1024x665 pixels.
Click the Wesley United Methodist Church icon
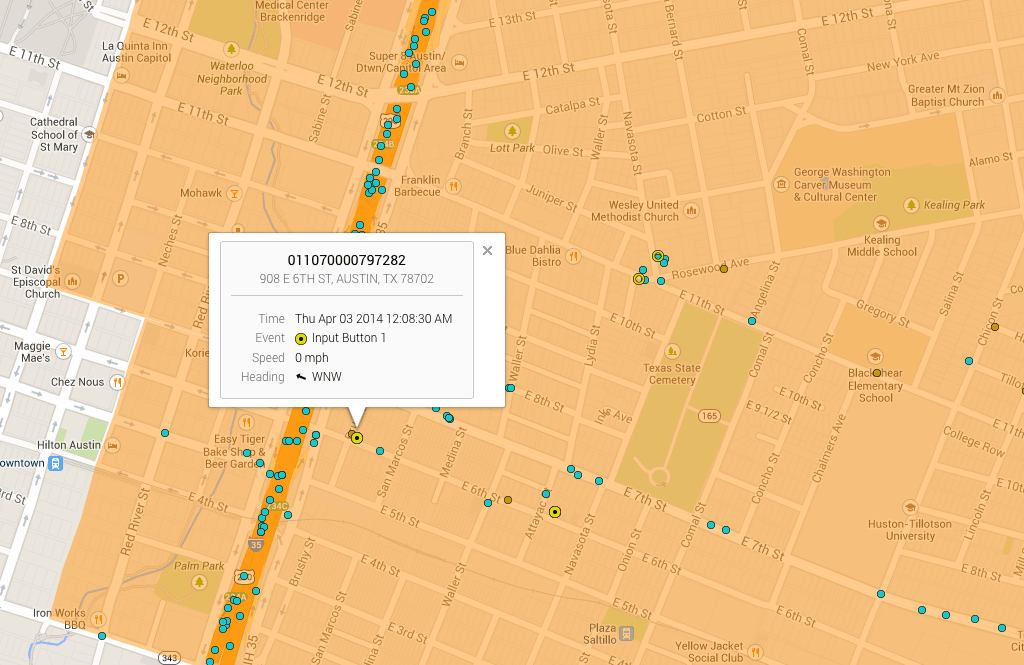(691, 210)
